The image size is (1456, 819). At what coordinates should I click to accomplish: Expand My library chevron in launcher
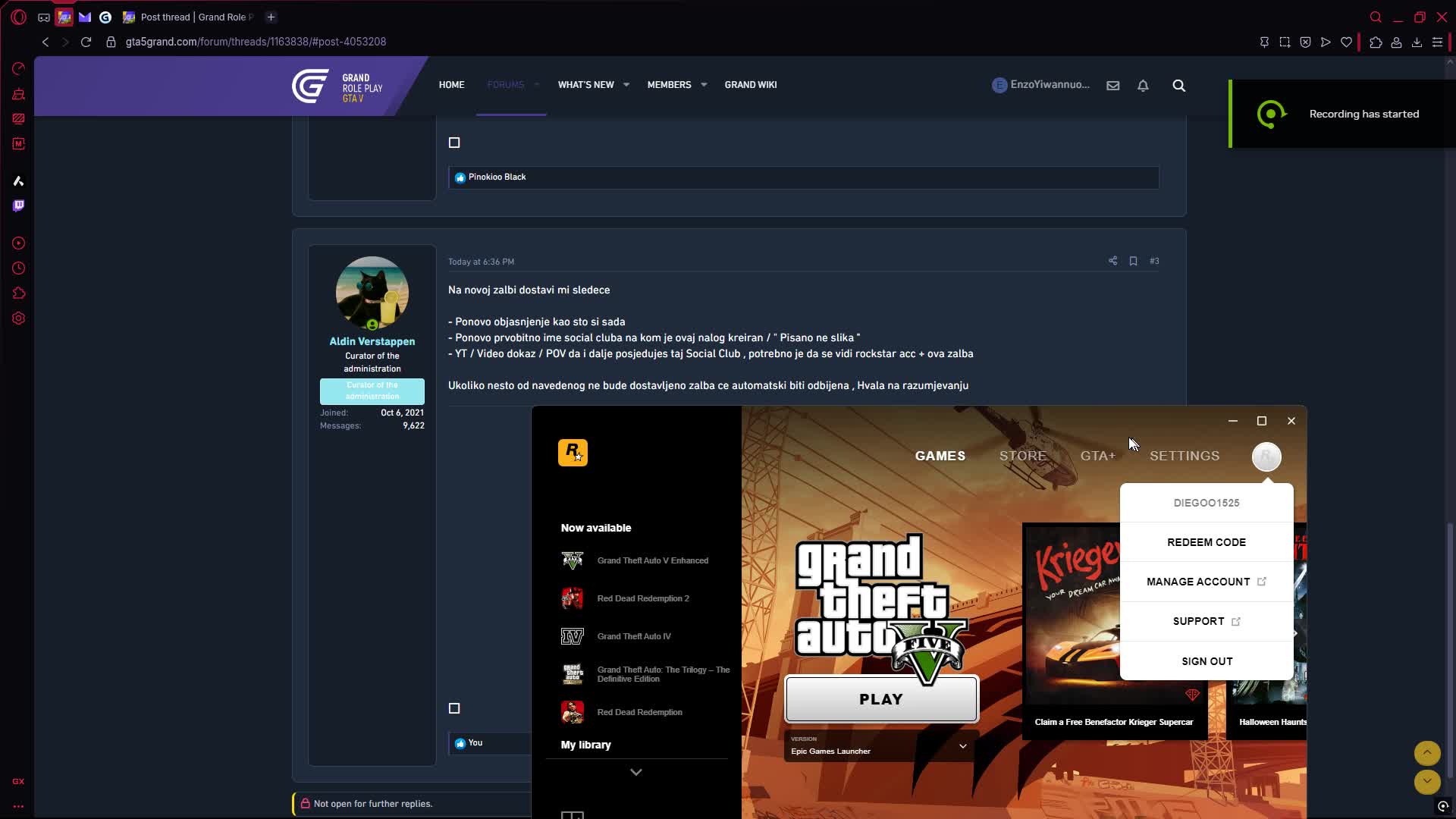click(x=635, y=772)
